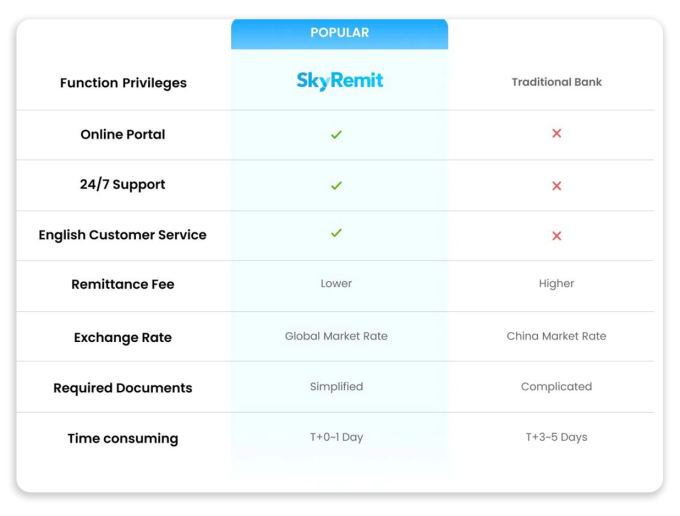Click the Higher remittance fee text
The width and height of the screenshot is (680, 516).
pos(557,284)
